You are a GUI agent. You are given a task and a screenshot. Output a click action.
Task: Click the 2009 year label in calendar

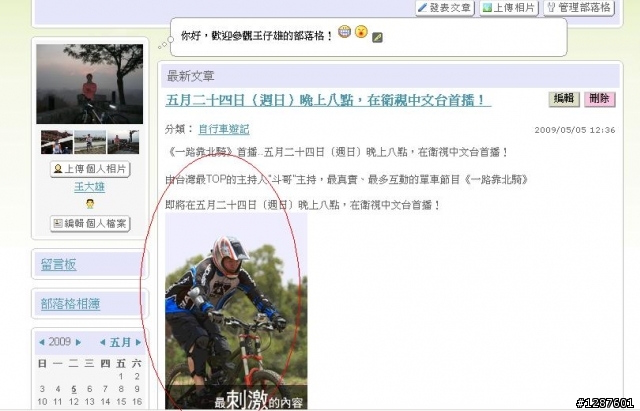[x=60, y=342]
